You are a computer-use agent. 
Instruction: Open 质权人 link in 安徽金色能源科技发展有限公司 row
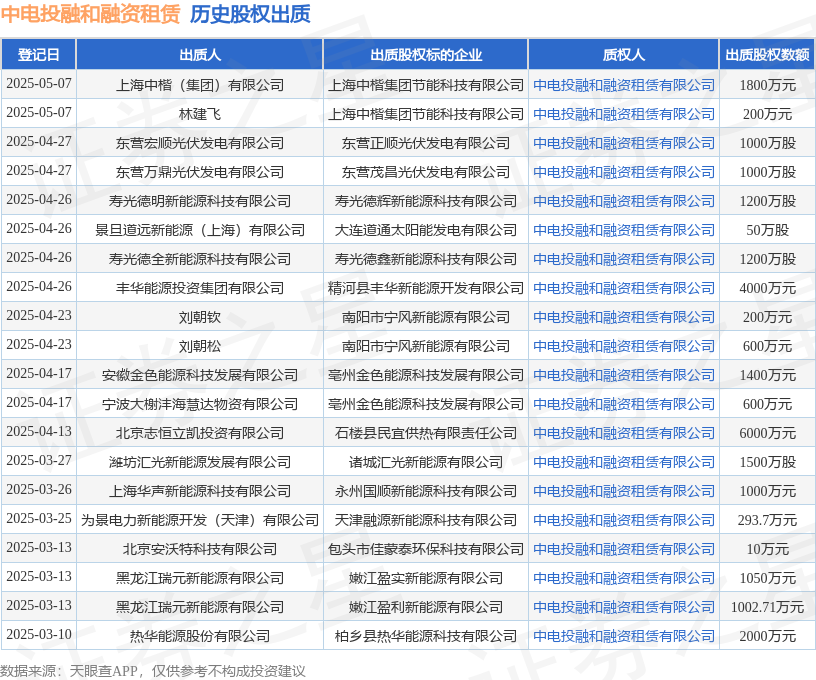click(x=623, y=375)
